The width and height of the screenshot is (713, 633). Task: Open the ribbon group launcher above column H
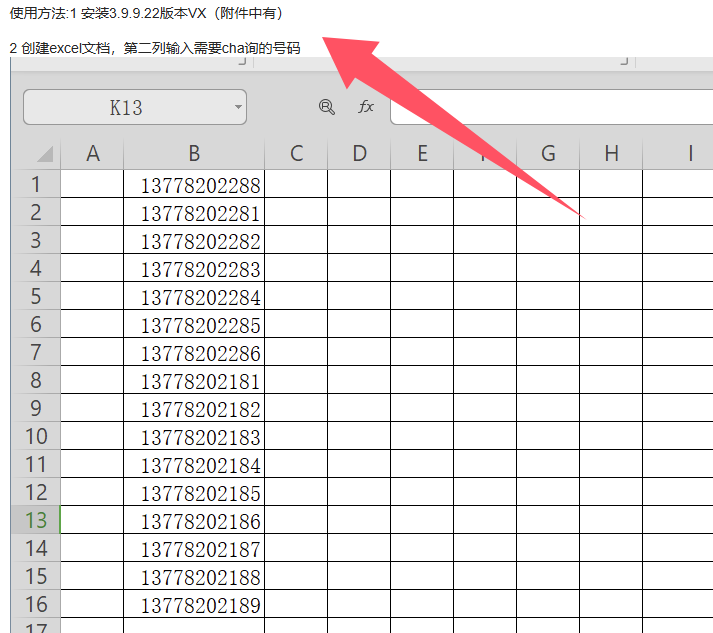point(624,62)
